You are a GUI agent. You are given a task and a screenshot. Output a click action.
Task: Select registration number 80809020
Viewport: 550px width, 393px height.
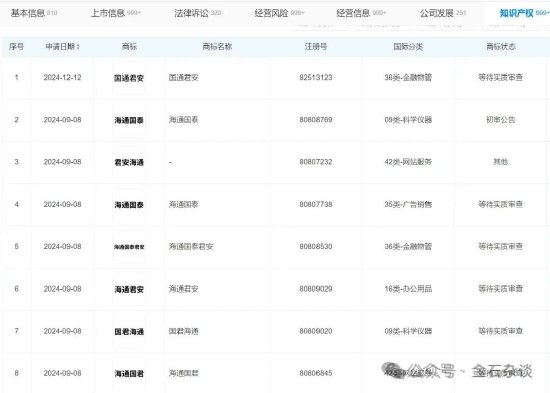pos(316,331)
